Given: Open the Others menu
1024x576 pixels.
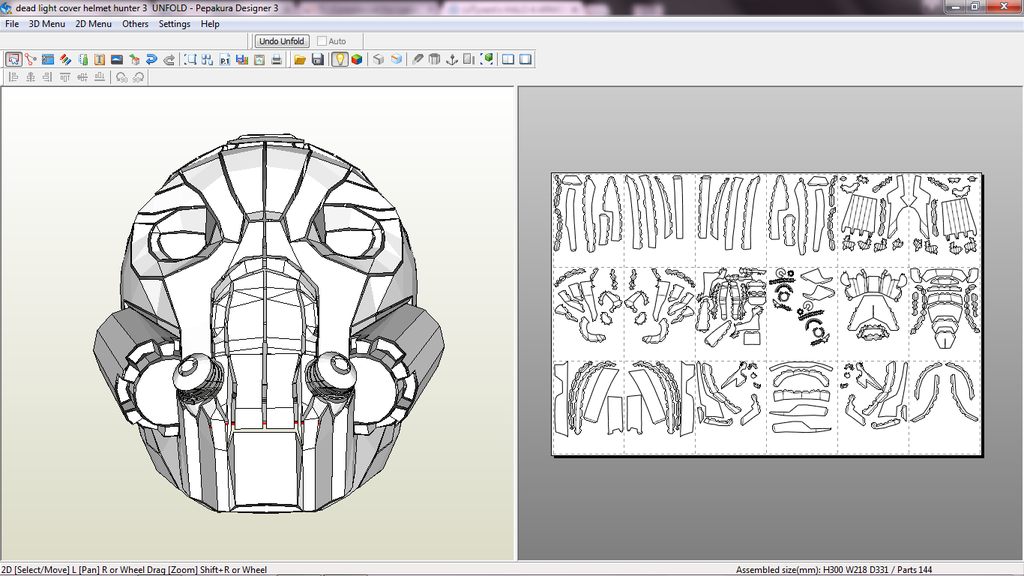Looking at the screenshot, I should tap(135, 24).
